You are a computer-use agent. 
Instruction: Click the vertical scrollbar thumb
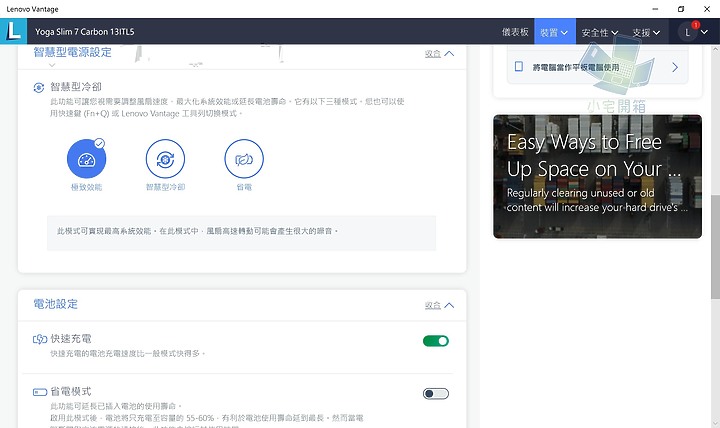[715, 247]
